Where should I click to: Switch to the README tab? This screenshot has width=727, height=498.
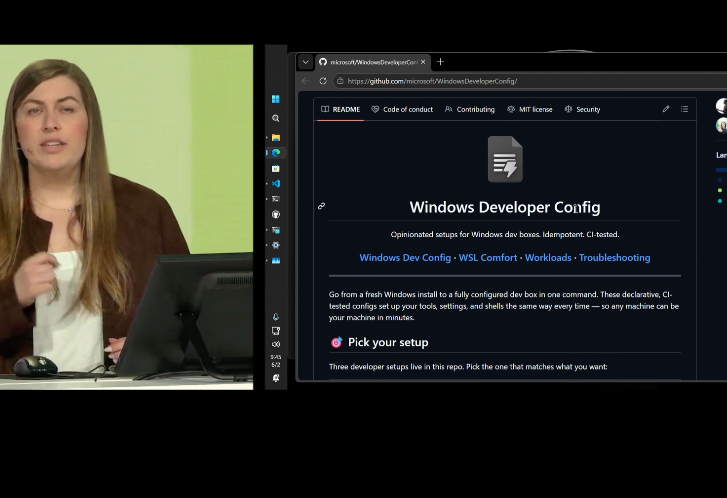pos(340,109)
